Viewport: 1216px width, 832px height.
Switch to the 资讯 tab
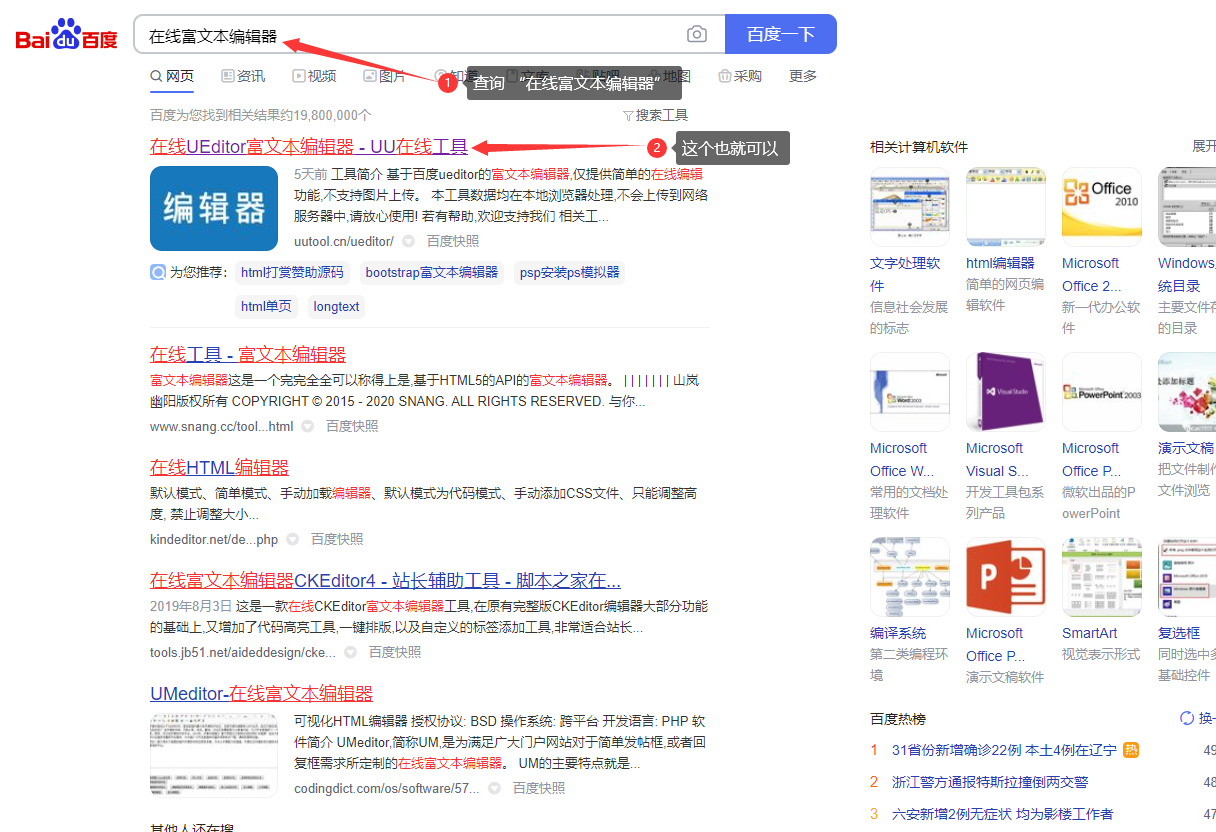pos(243,76)
